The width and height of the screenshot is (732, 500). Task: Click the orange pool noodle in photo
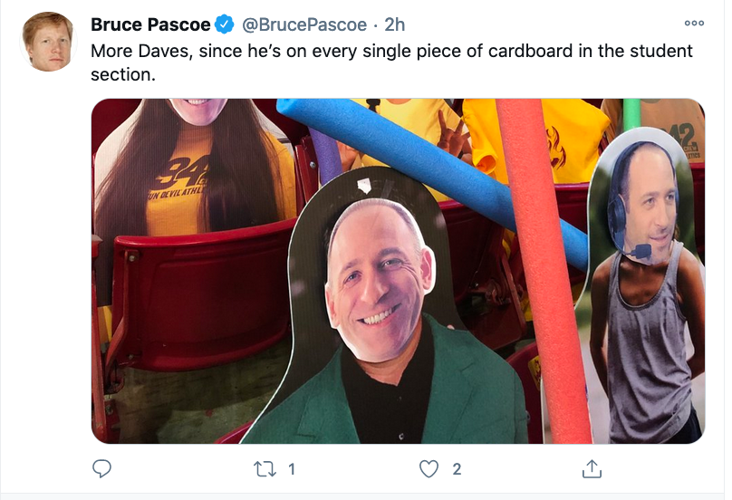(542, 271)
